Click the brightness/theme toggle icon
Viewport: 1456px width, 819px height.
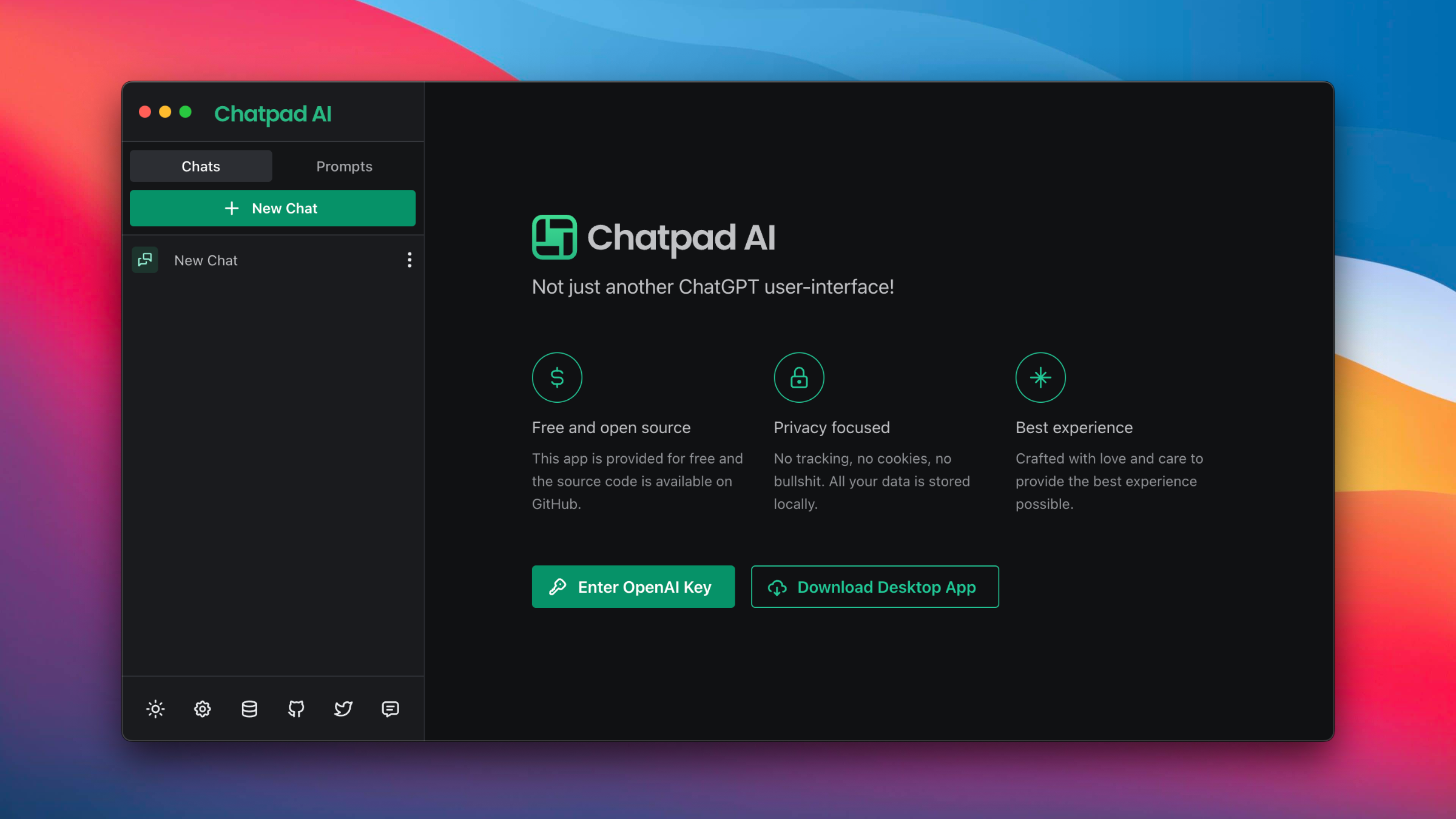(155, 709)
